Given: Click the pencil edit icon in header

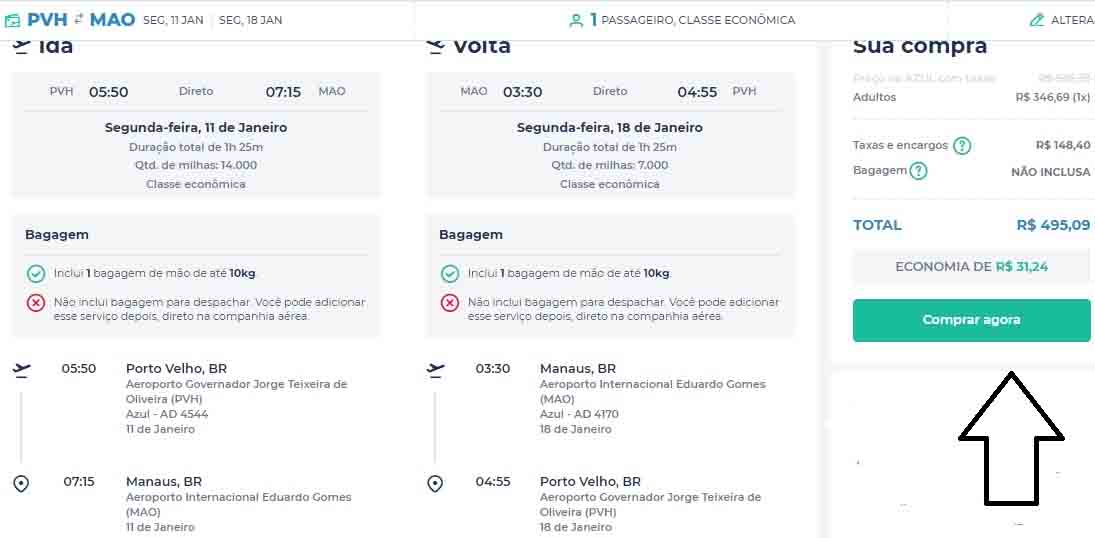Looking at the screenshot, I should (1037, 20).
